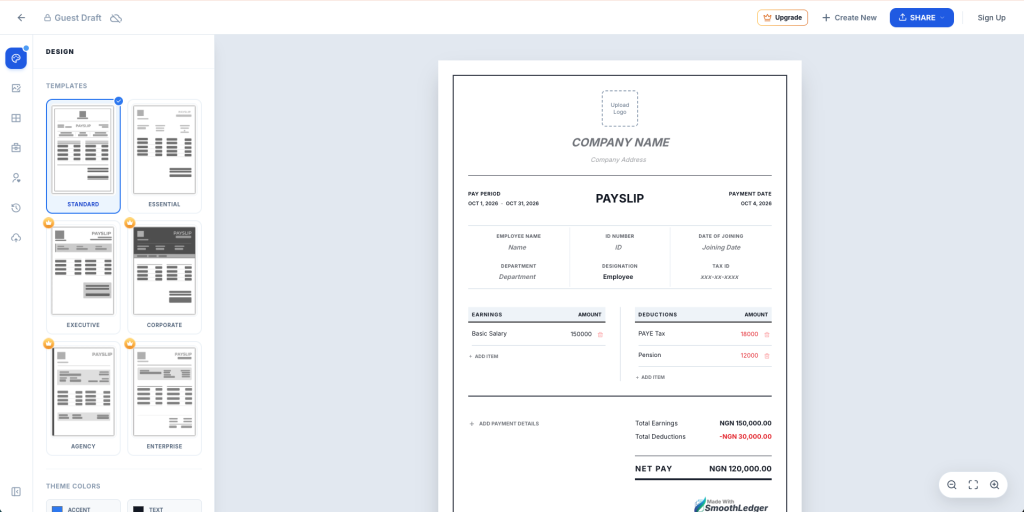Click Create New in the top bar
Image resolution: width=1024 pixels, height=512 pixels.
tap(849, 18)
